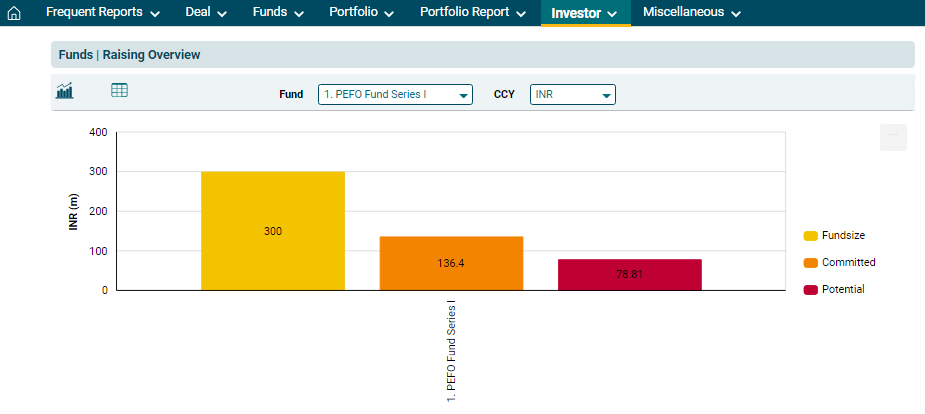925x414 pixels.
Task: Click the yellow Fundsize legend color swatch
Action: 811,236
